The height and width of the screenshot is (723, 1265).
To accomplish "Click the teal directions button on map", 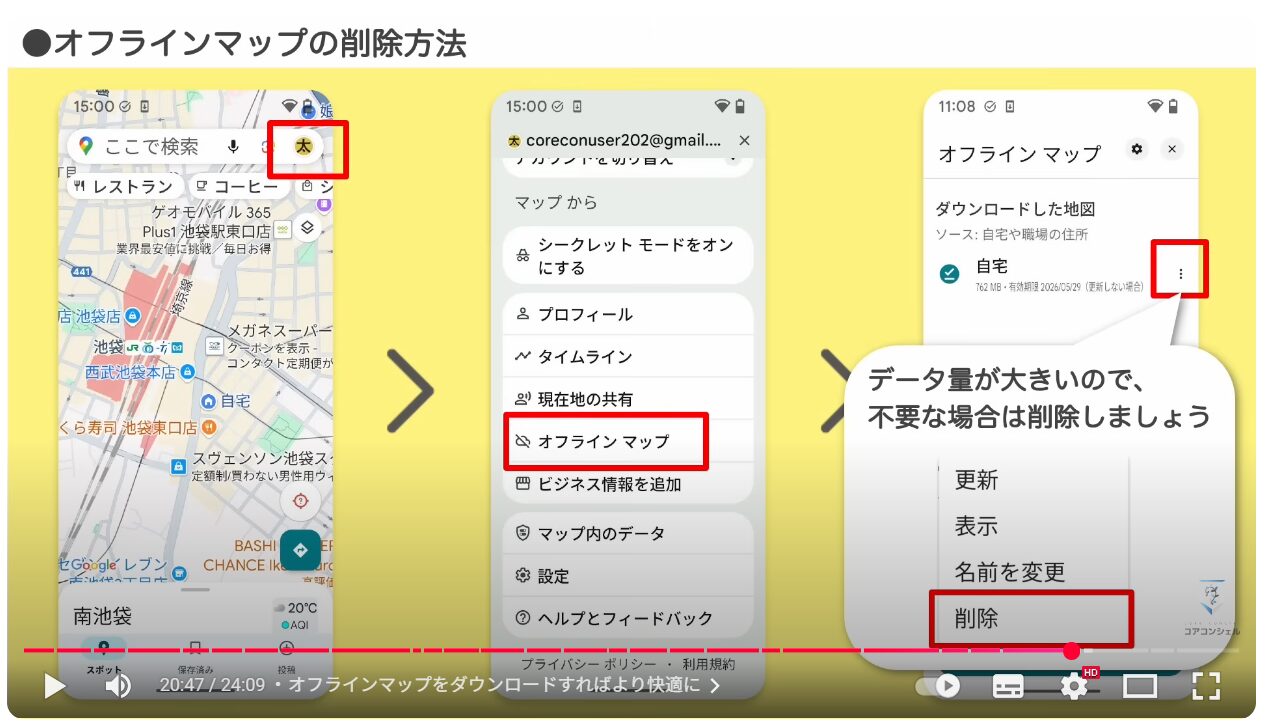I will tap(300, 550).
